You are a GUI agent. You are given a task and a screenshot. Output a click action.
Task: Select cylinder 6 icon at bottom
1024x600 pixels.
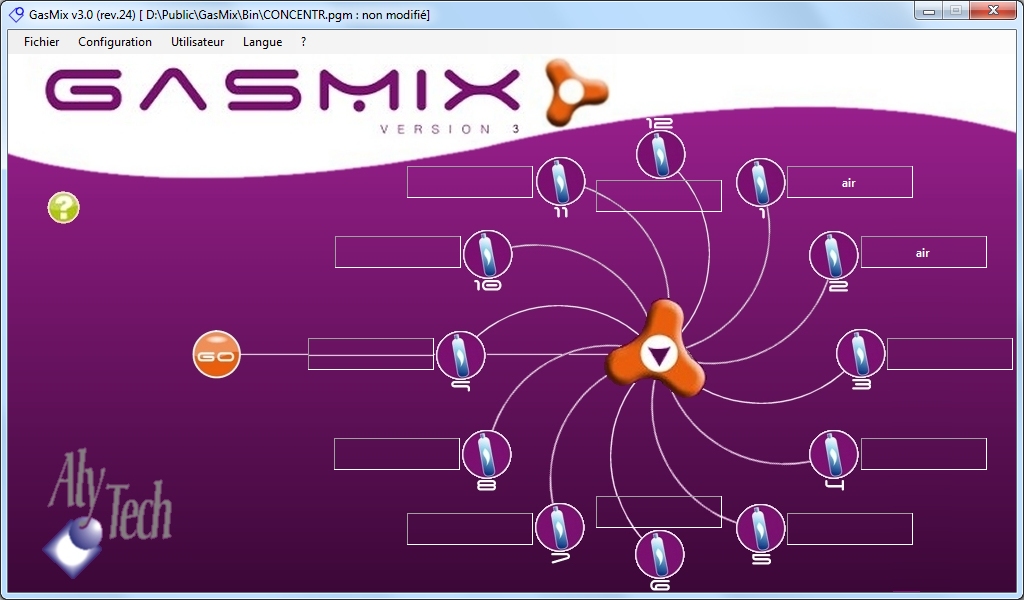coord(660,553)
